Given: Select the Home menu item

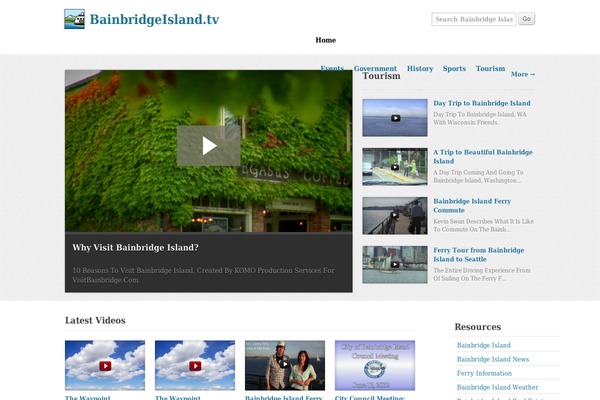Looking at the screenshot, I should 326,40.
